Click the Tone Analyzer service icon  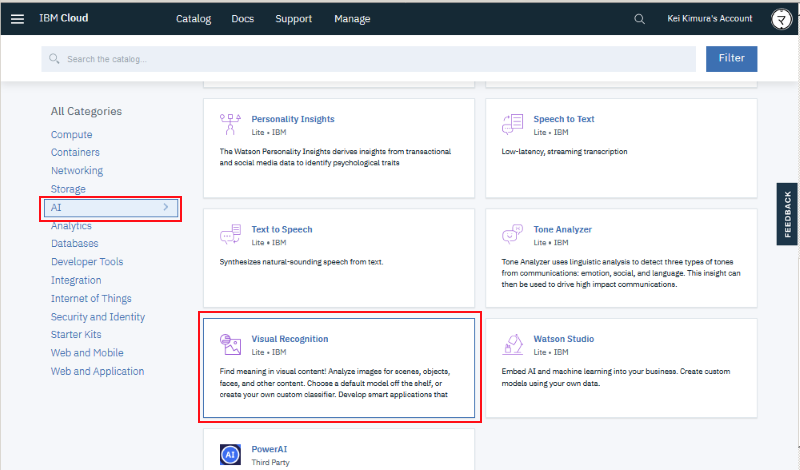coord(512,234)
